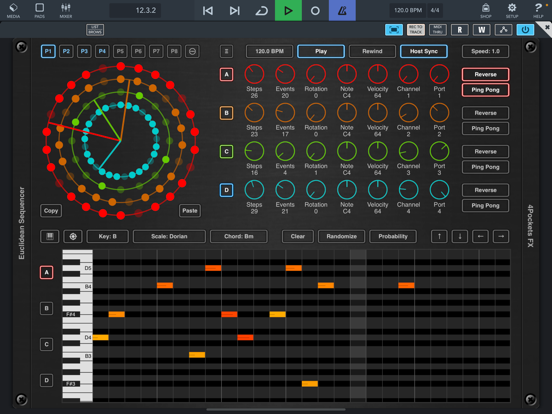The image size is (552, 414).
Task: Click the Randomize button
Action: [x=341, y=236]
